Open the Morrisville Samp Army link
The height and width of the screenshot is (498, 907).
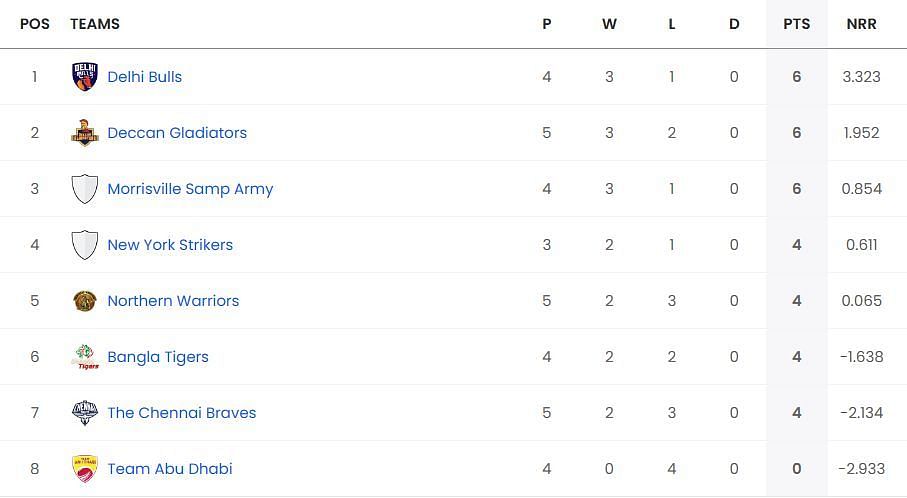[190, 189]
